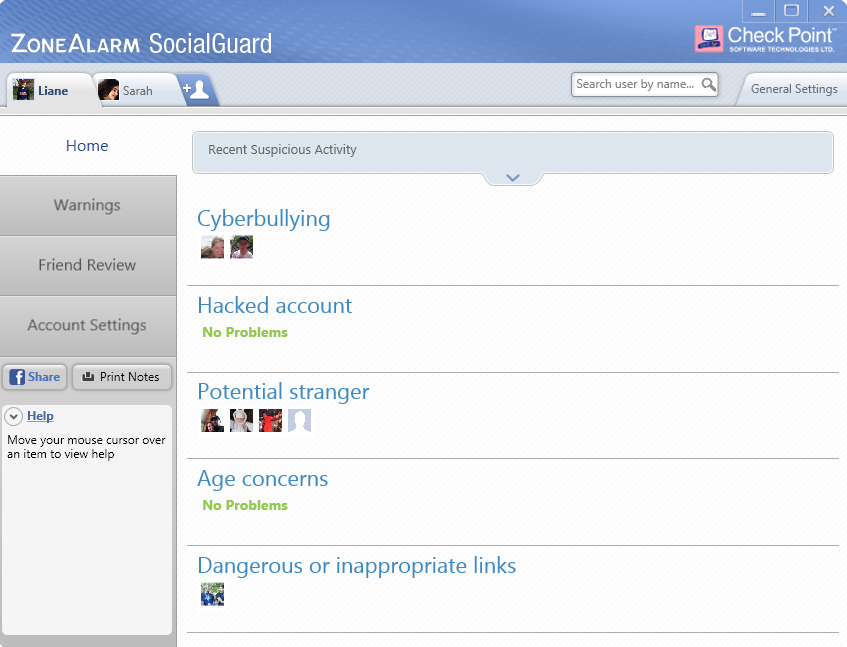Select third Potential stranger photo in red
The height and width of the screenshot is (647, 847).
[x=271, y=420]
